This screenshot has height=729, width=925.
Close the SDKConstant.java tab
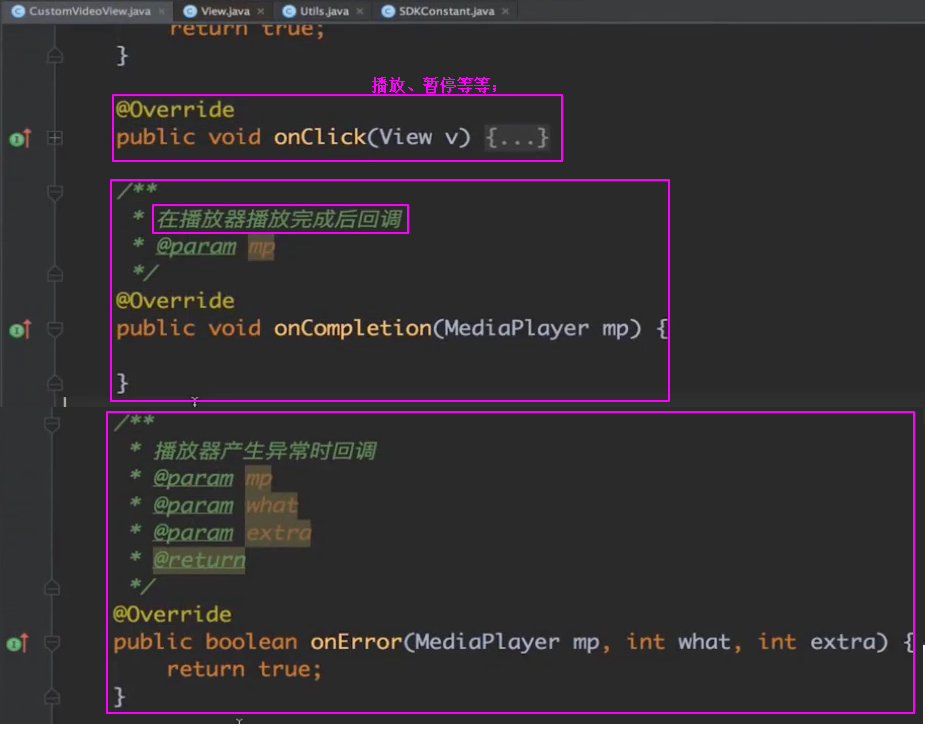(x=505, y=11)
